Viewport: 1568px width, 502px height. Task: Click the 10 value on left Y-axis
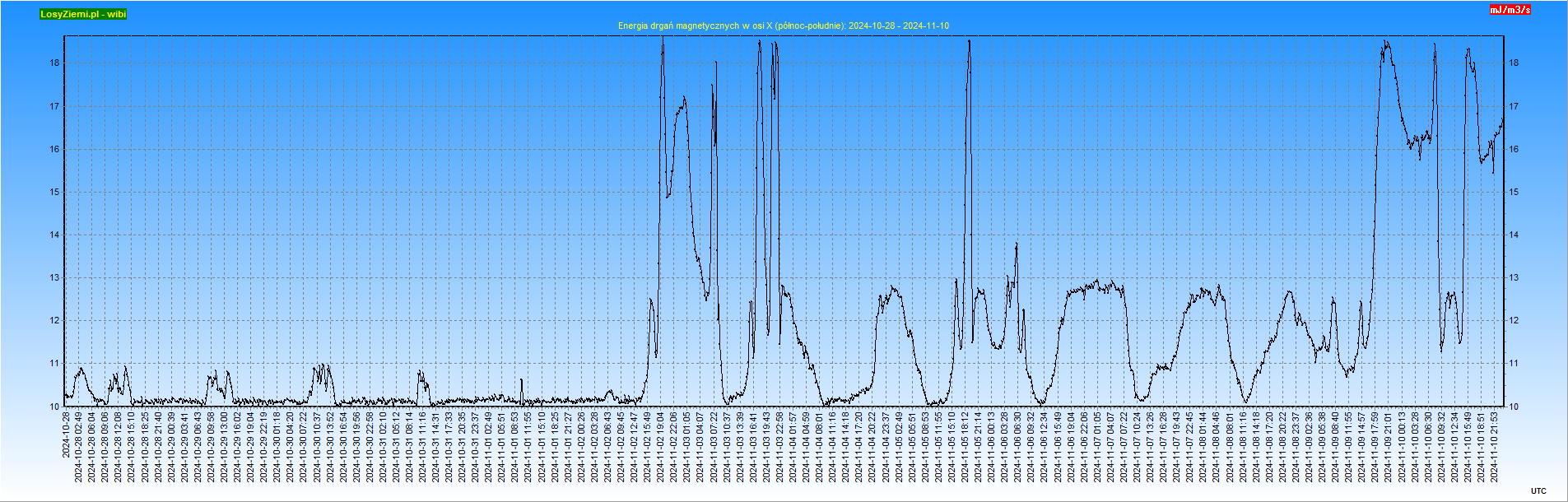click(54, 407)
